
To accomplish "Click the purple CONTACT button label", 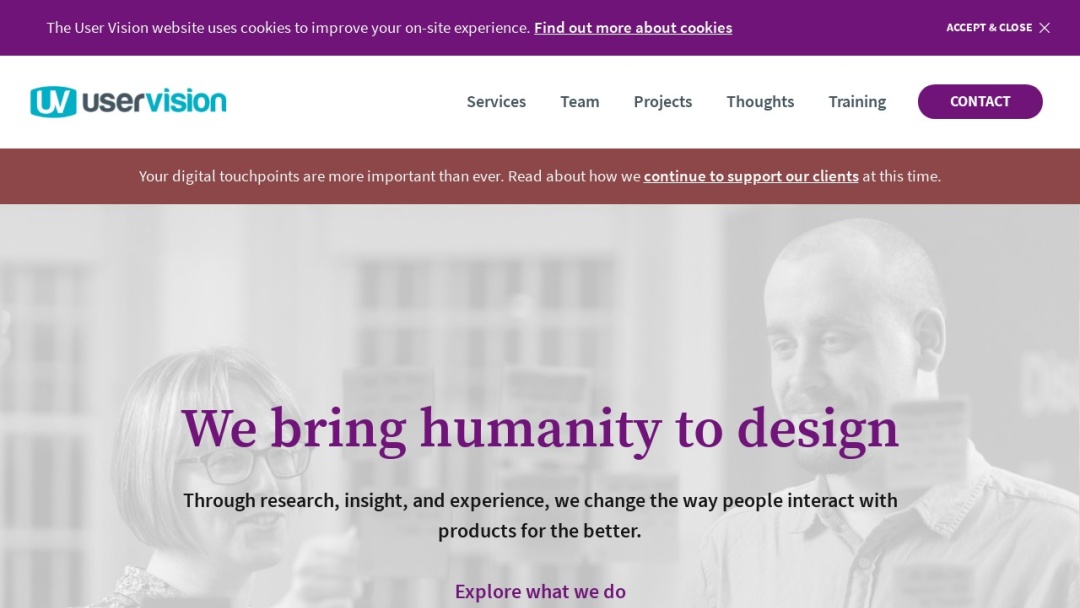I will [x=979, y=101].
